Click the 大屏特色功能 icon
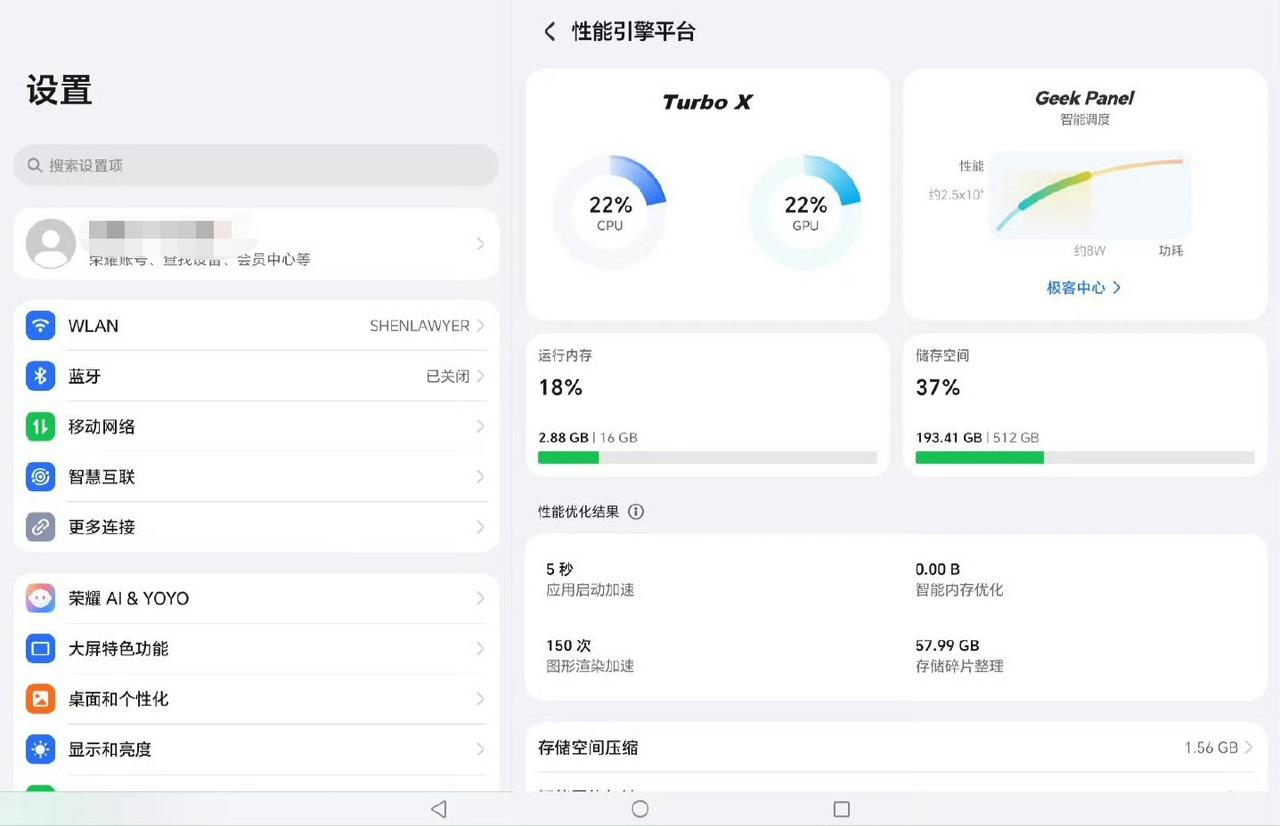 (40, 648)
